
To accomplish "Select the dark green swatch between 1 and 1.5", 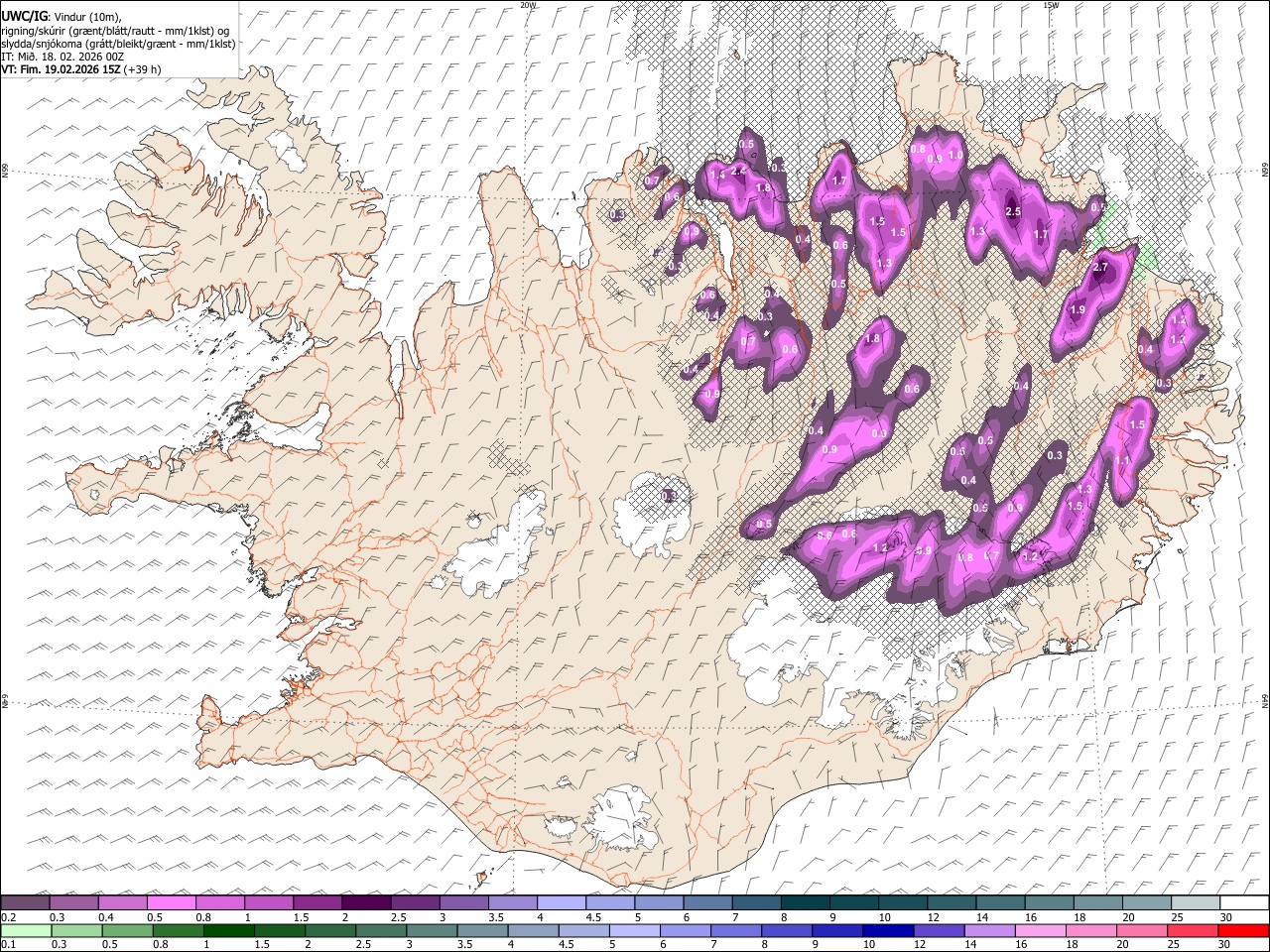I will (228, 931).
